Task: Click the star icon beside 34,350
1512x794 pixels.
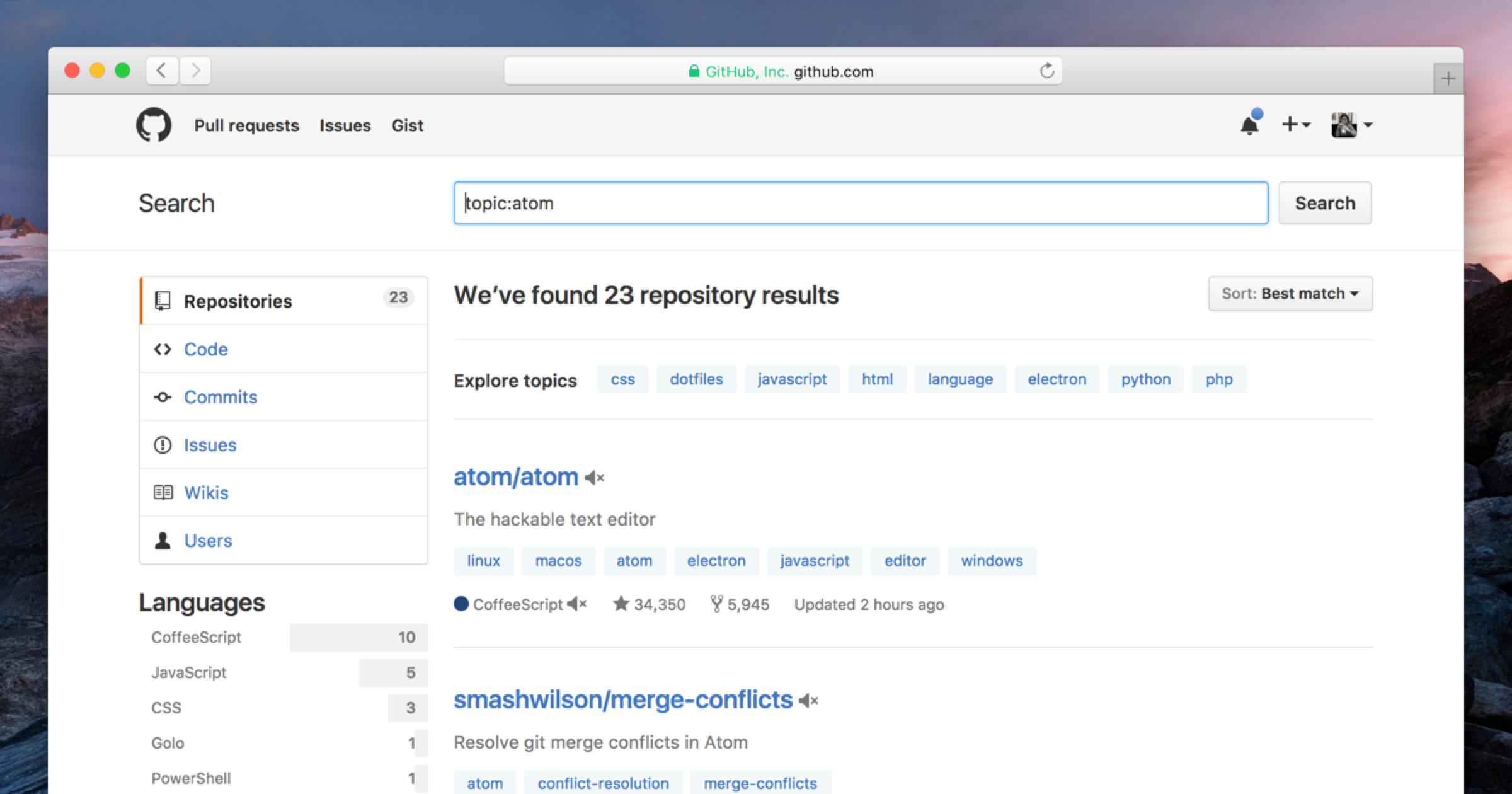Action: (621, 604)
